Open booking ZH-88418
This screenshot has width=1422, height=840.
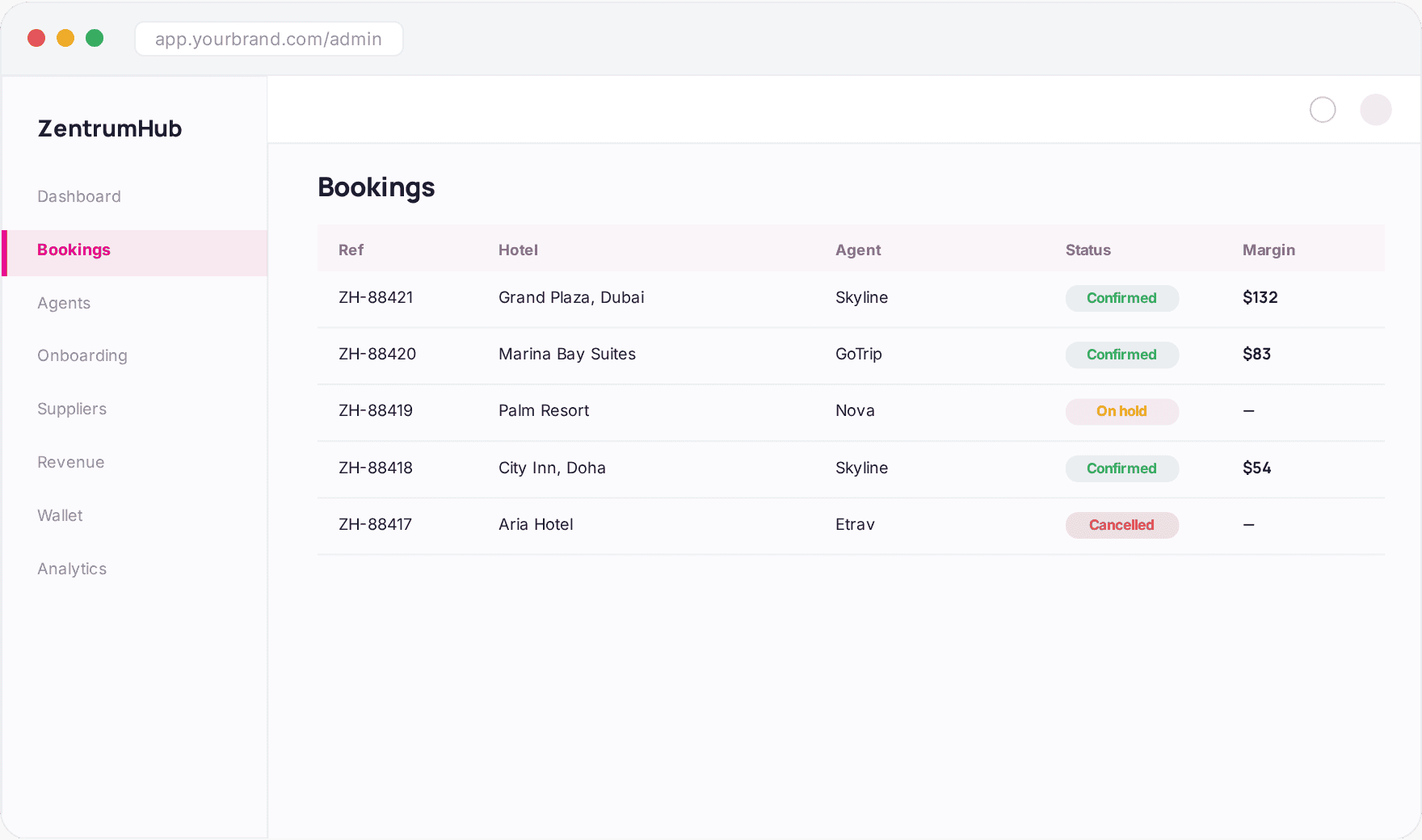[x=376, y=468]
